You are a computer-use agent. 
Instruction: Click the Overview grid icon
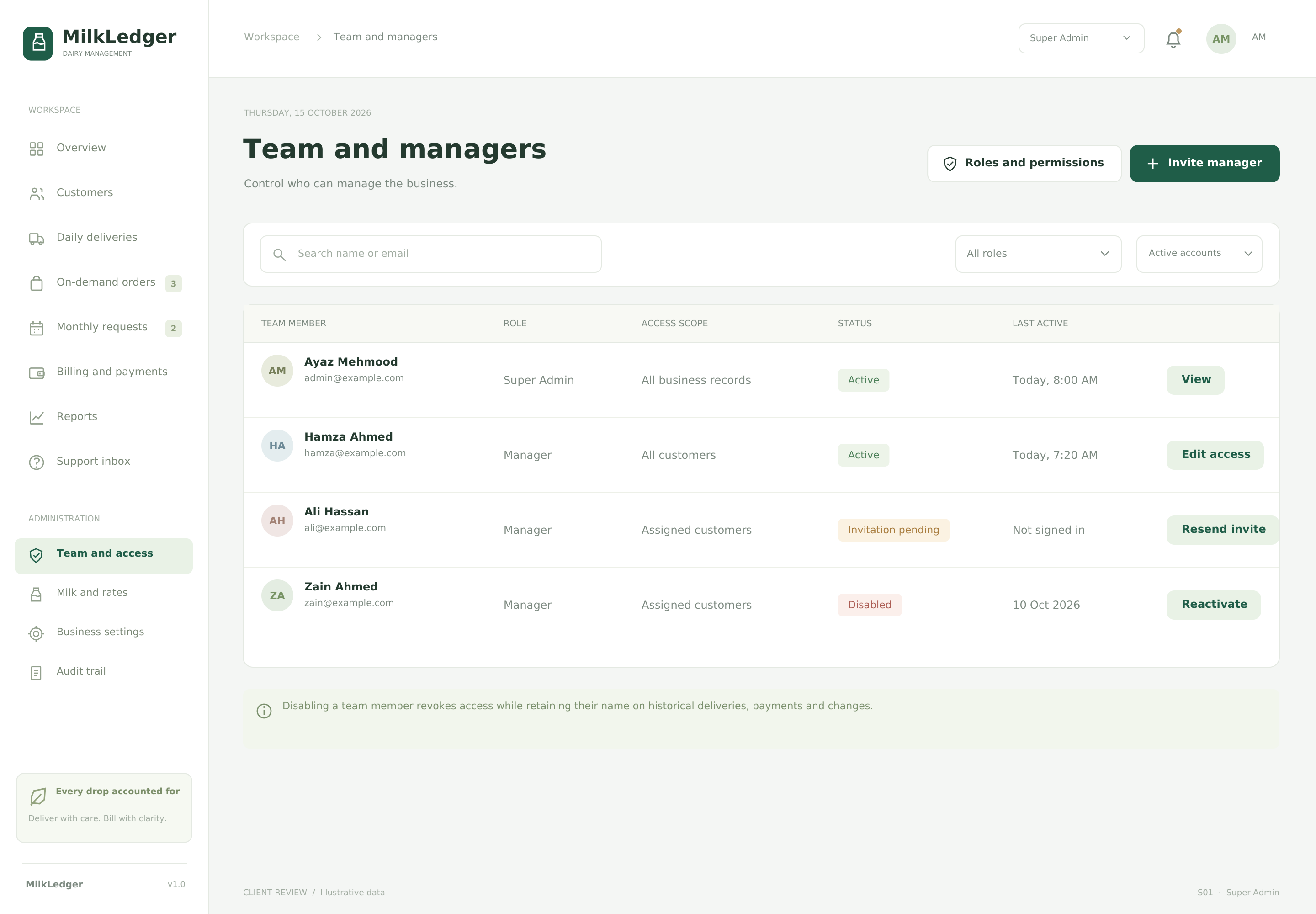[37, 149]
